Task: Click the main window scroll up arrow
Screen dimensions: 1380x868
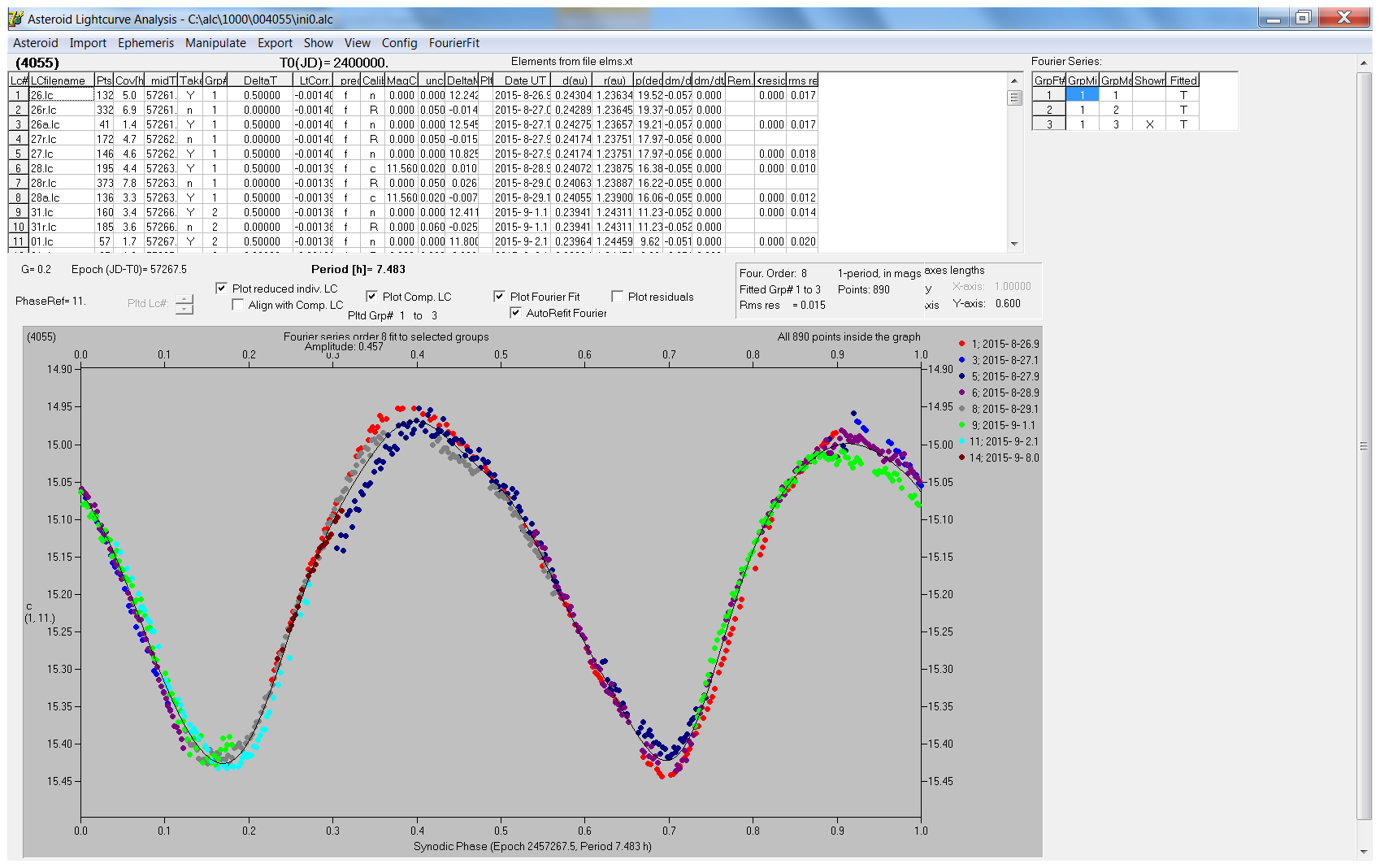Action: 1364,63
